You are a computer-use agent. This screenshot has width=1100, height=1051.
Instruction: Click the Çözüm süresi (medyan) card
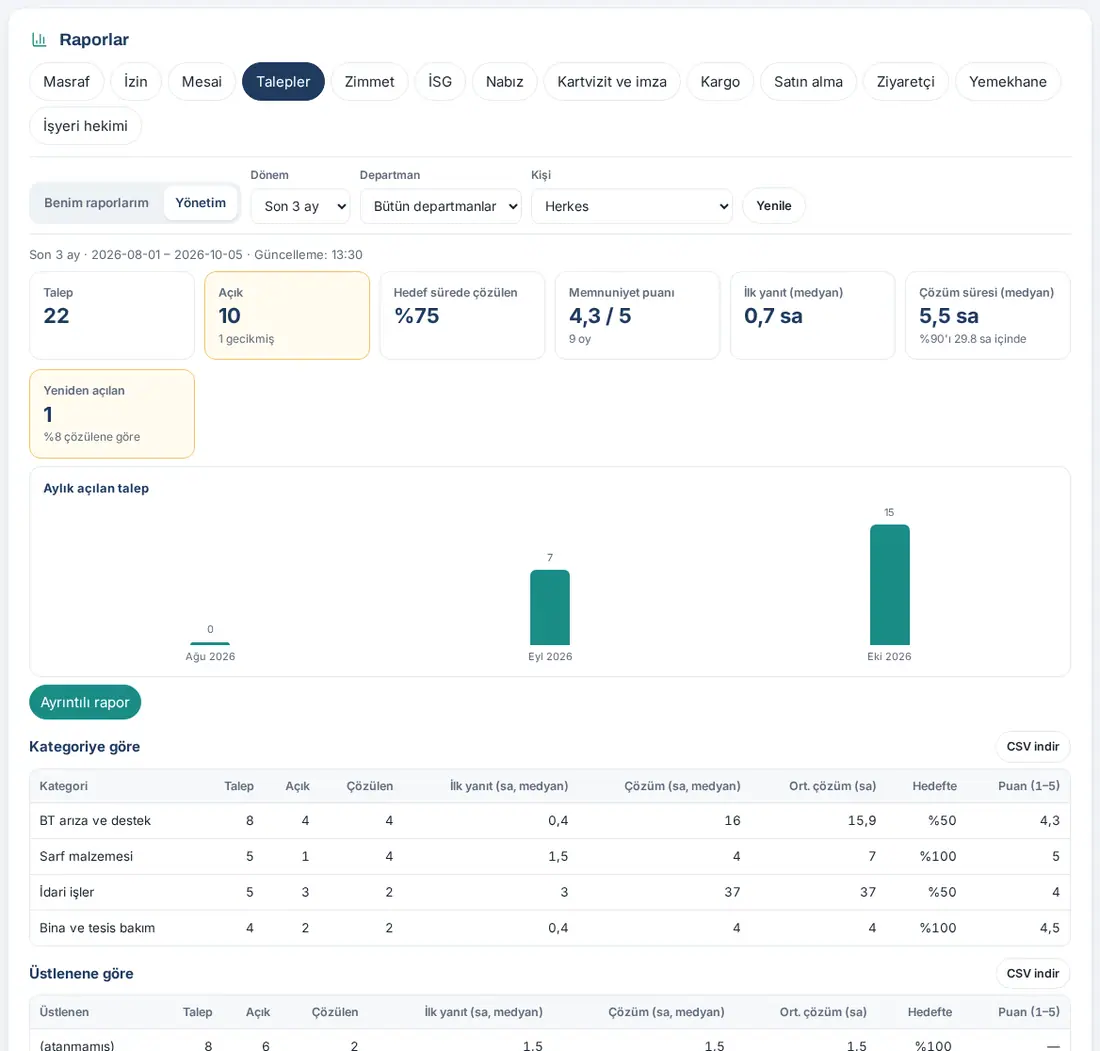point(988,316)
